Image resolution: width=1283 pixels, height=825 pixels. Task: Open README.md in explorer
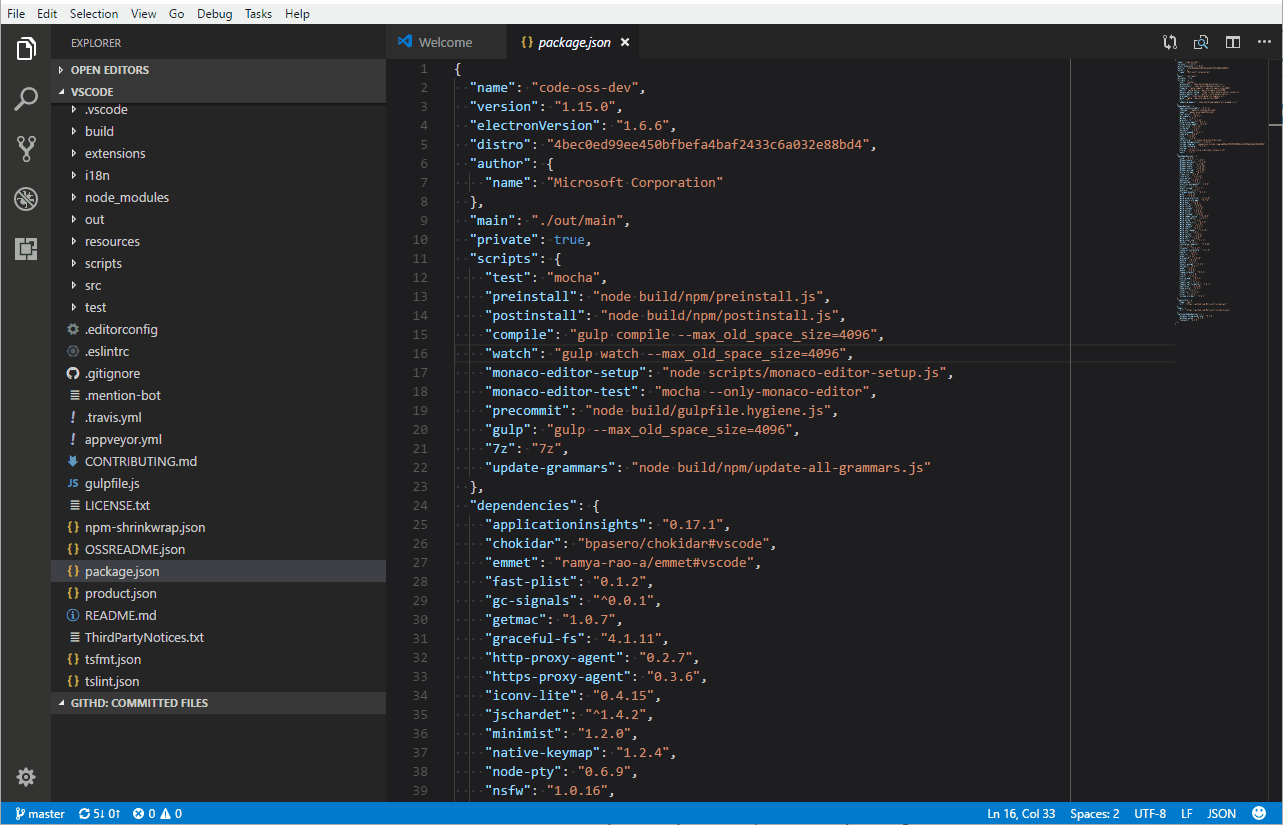[x=218, y=615]
